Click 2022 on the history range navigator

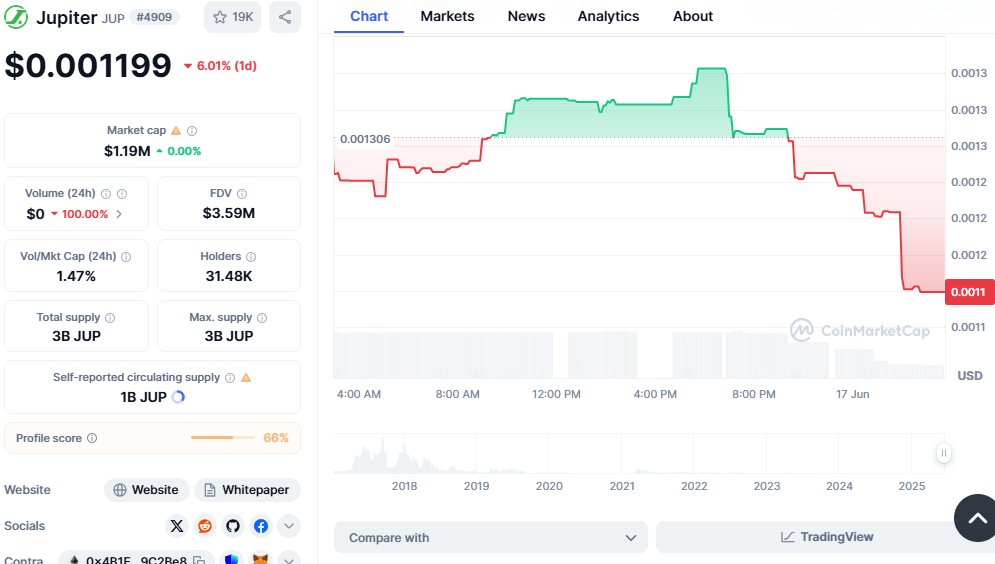[694, 486]
